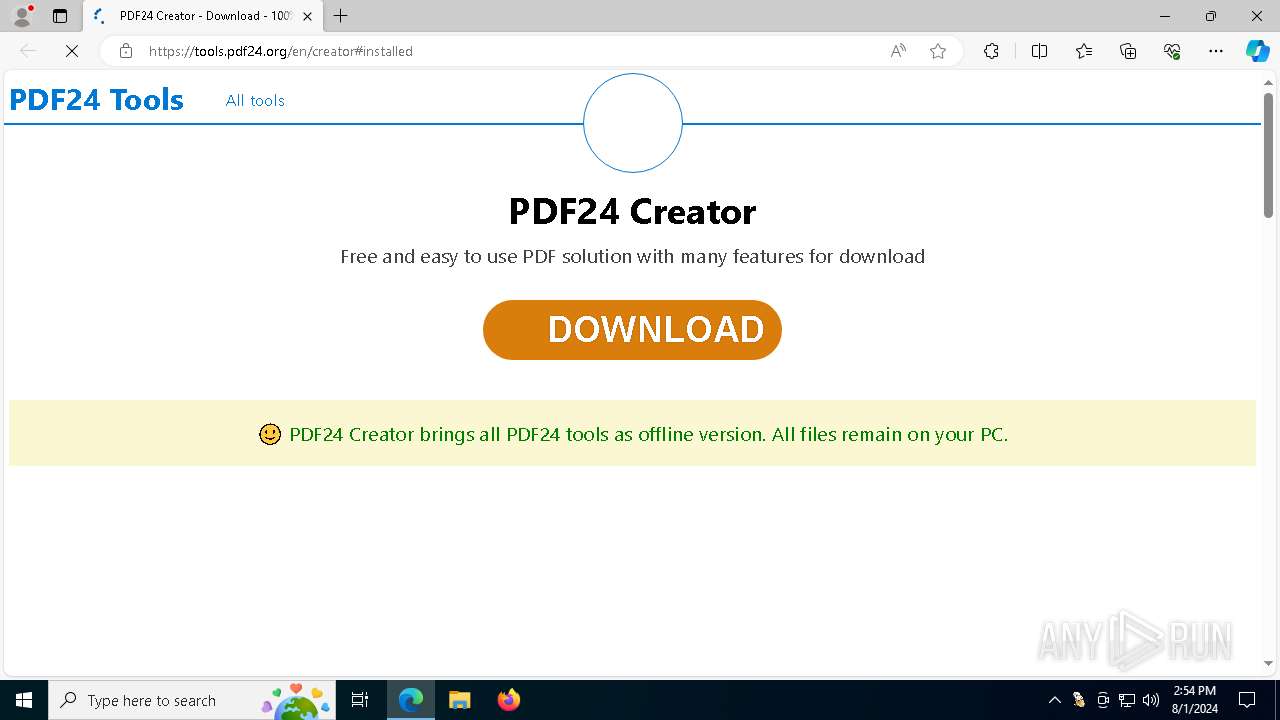
Task: Click the Windows search box
Action: (192, 700)
